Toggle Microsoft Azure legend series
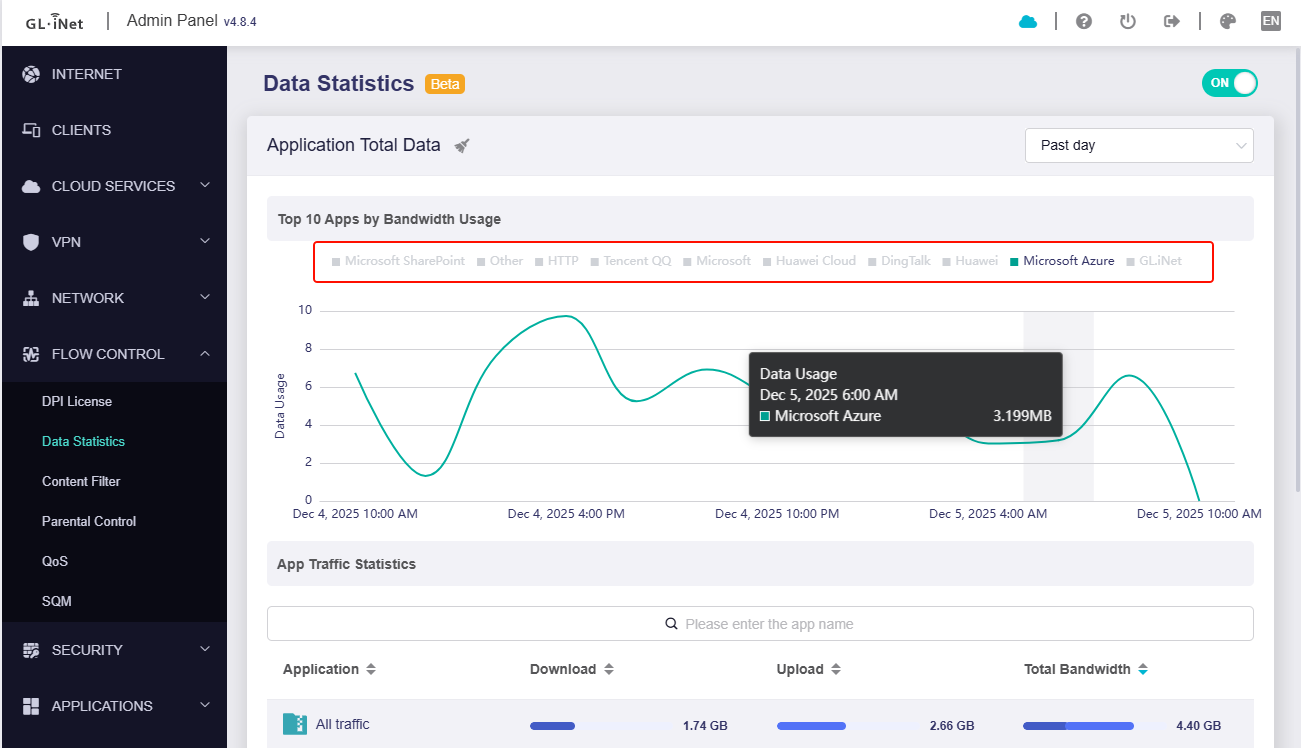This screenshot has width=1301, height=748. tap(1062, 261)
